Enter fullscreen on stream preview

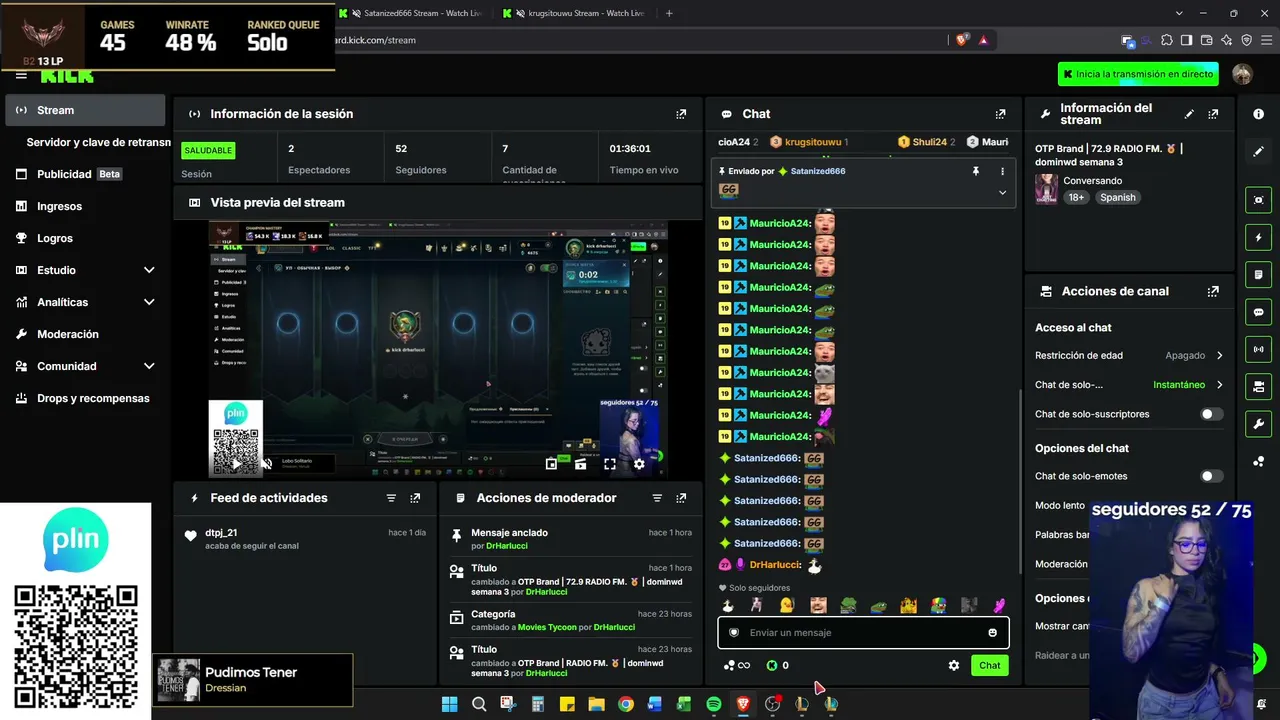[610, 464]
